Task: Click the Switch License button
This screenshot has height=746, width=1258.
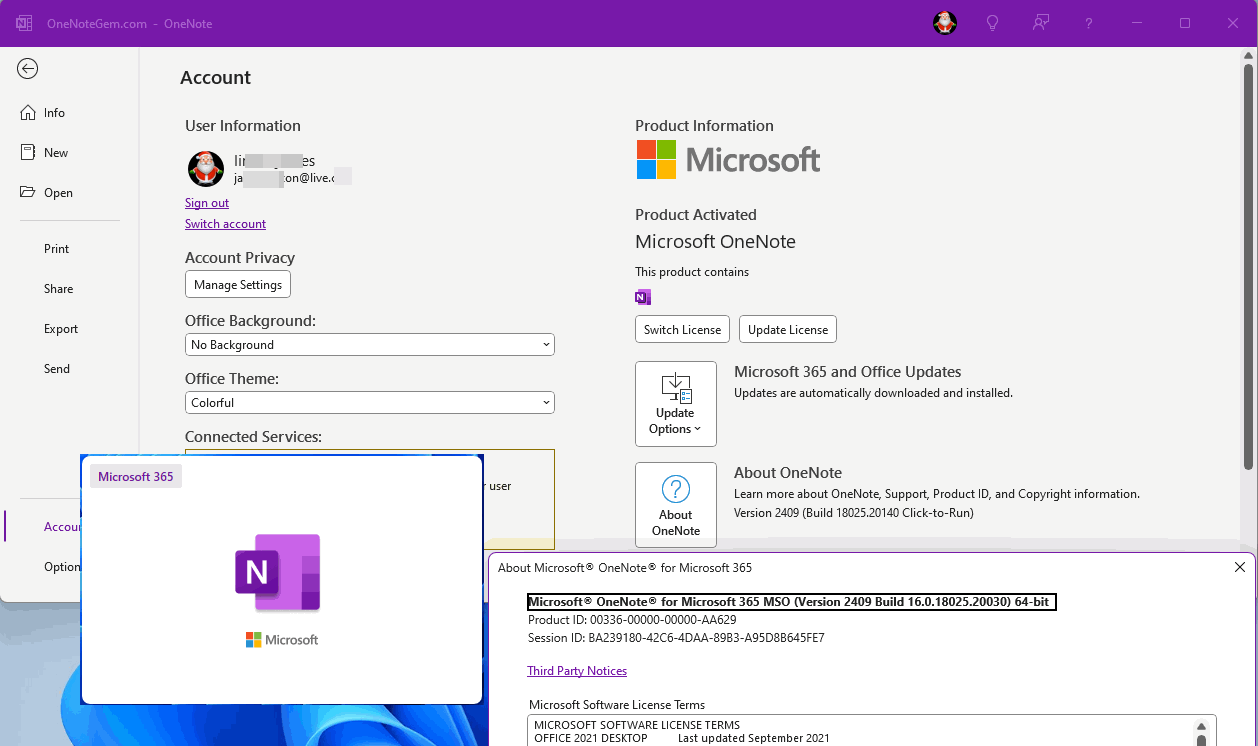Action: (682, 330)
